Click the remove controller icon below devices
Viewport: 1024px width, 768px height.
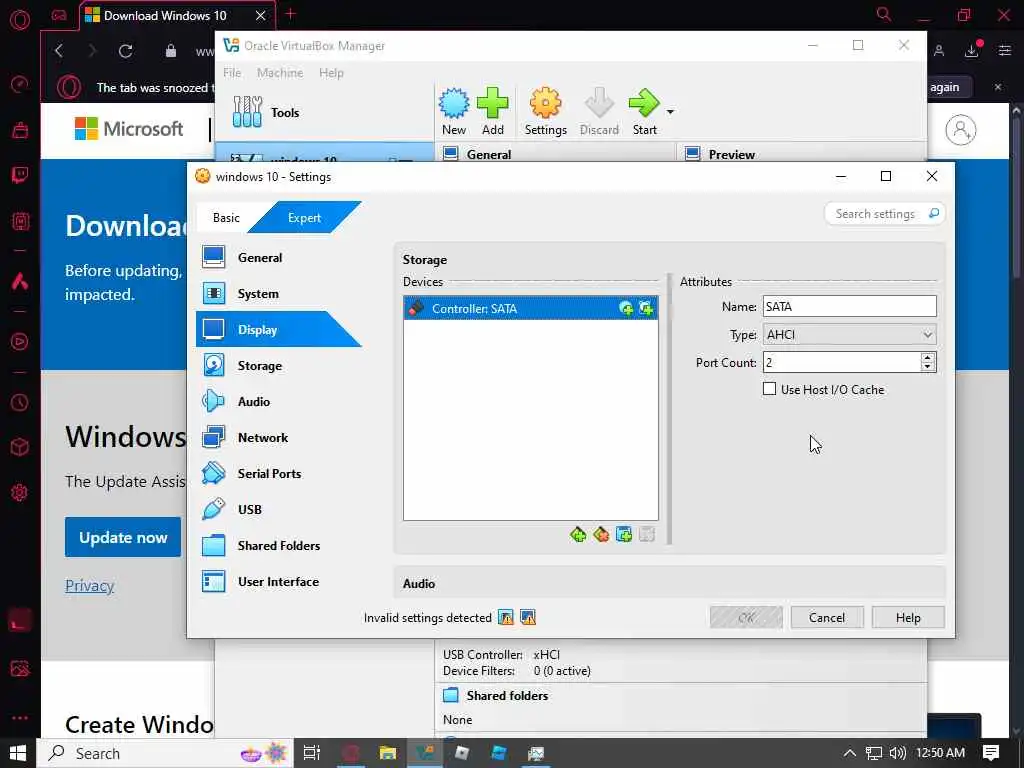(601, 536)
